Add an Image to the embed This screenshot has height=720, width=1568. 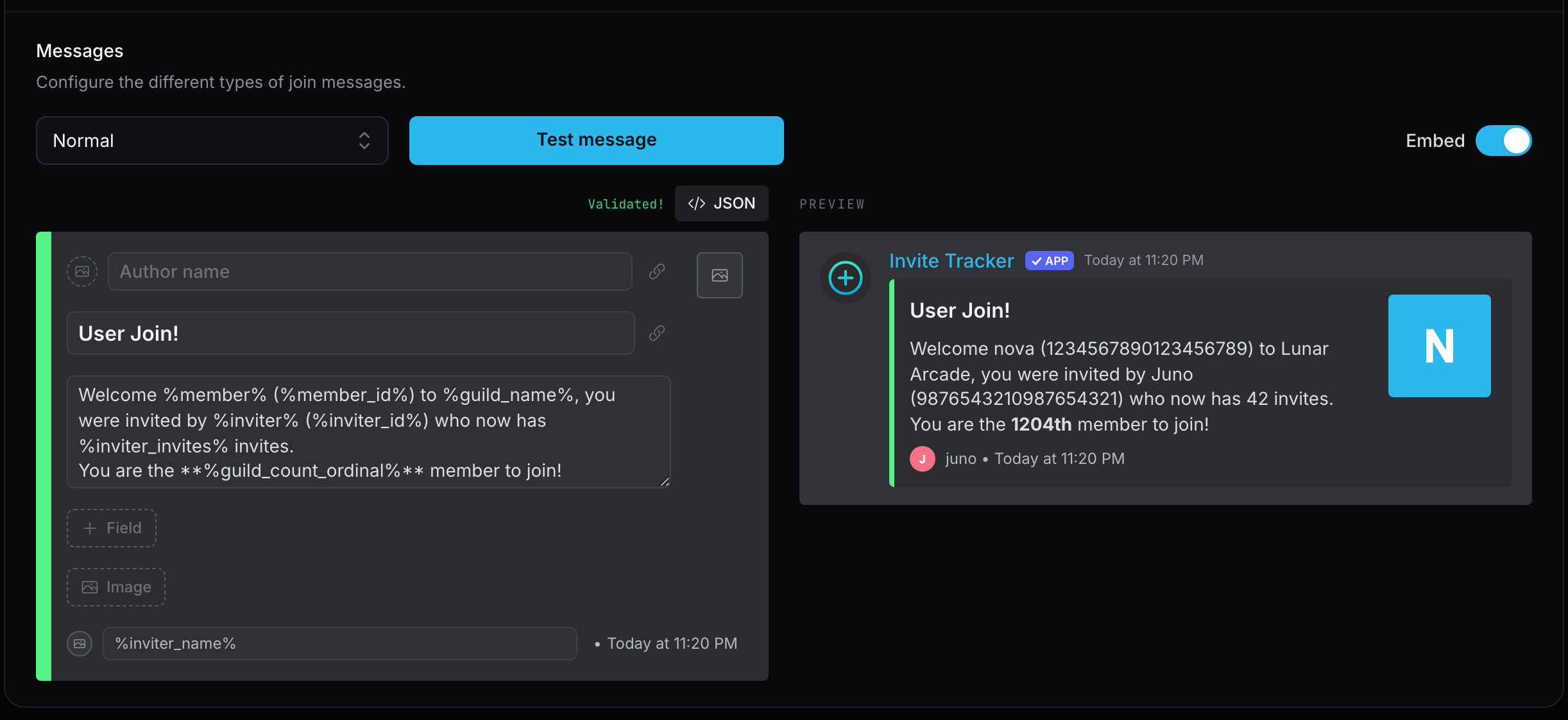coord(116,587)
